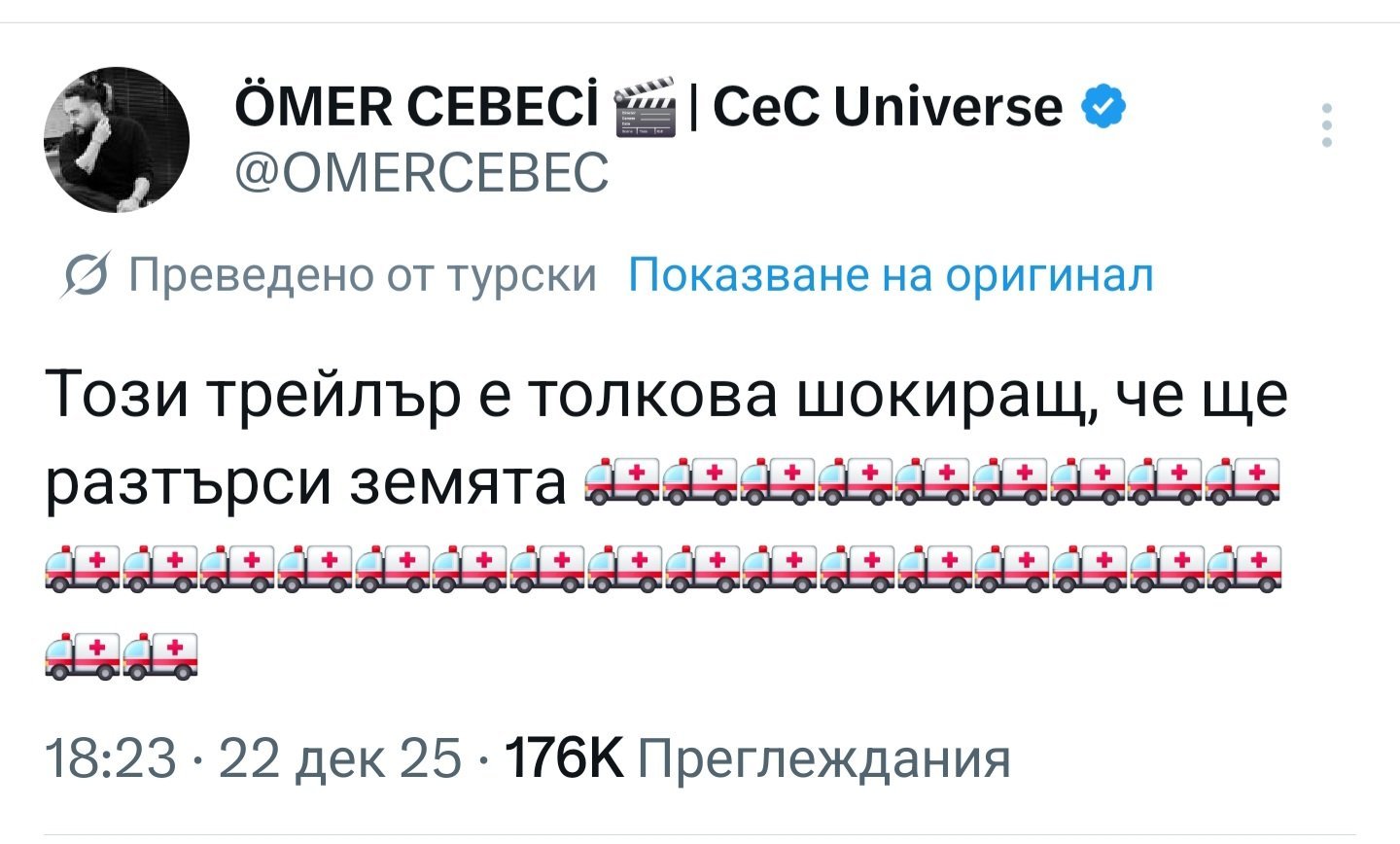Click the display name "ÖMER CEBECİ"
This screenshot has height=844, width=1400.
pos(416,106)
